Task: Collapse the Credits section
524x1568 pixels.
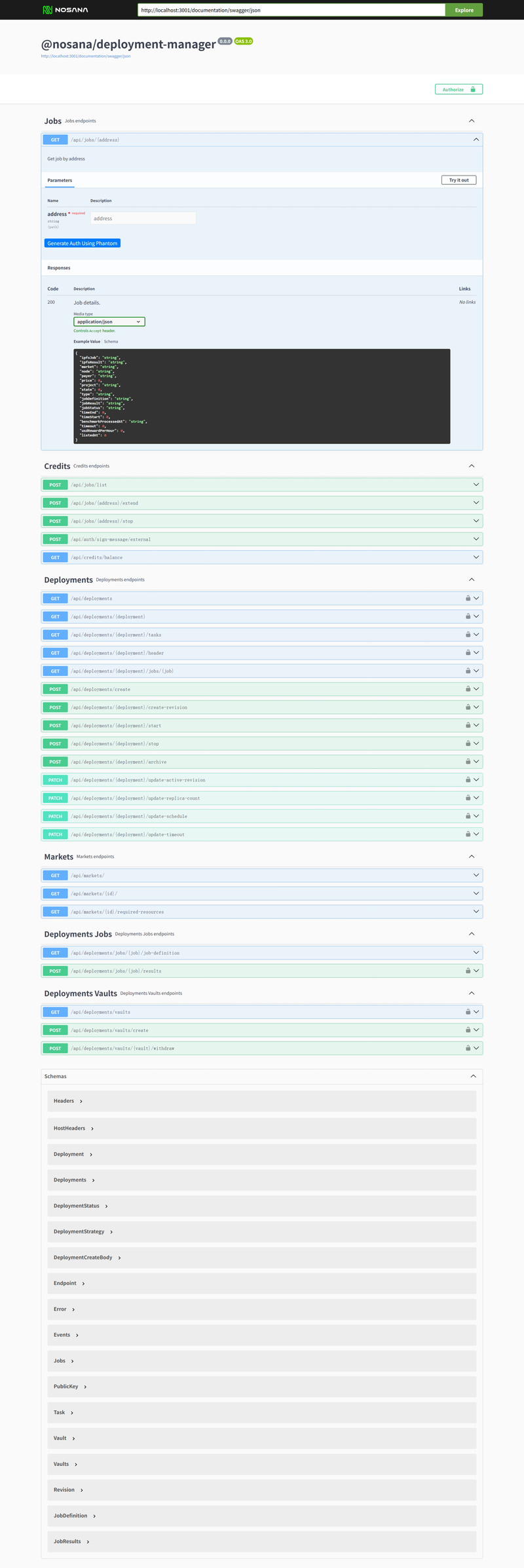Action: tap(472, 466)
